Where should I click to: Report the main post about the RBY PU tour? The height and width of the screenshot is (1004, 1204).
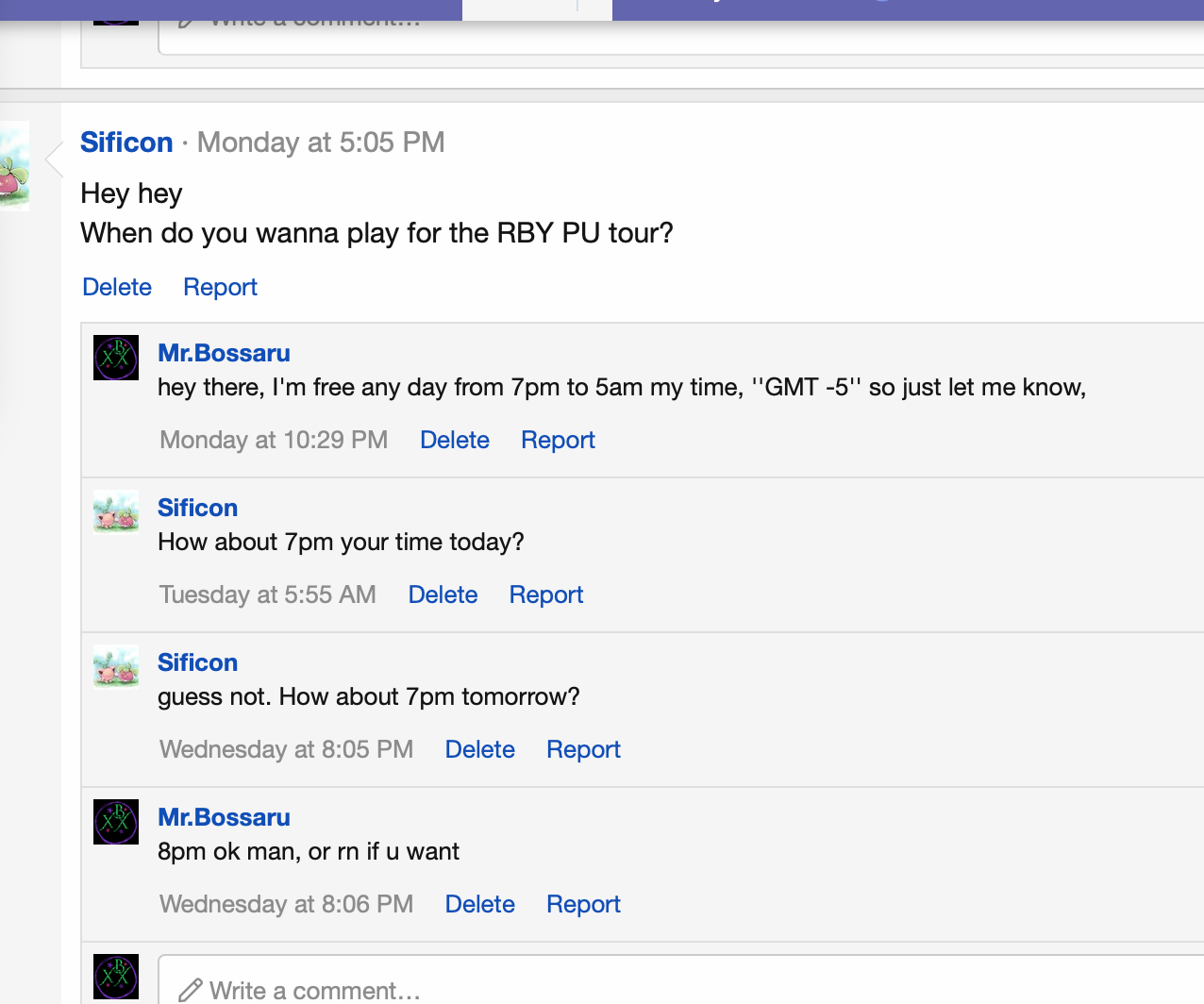220,287
